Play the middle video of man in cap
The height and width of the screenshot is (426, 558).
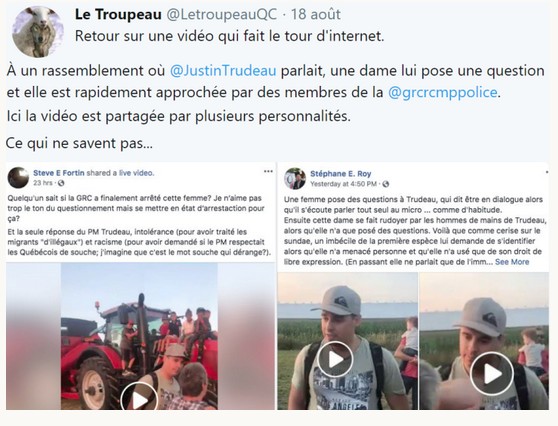click(x=335, y=360)
